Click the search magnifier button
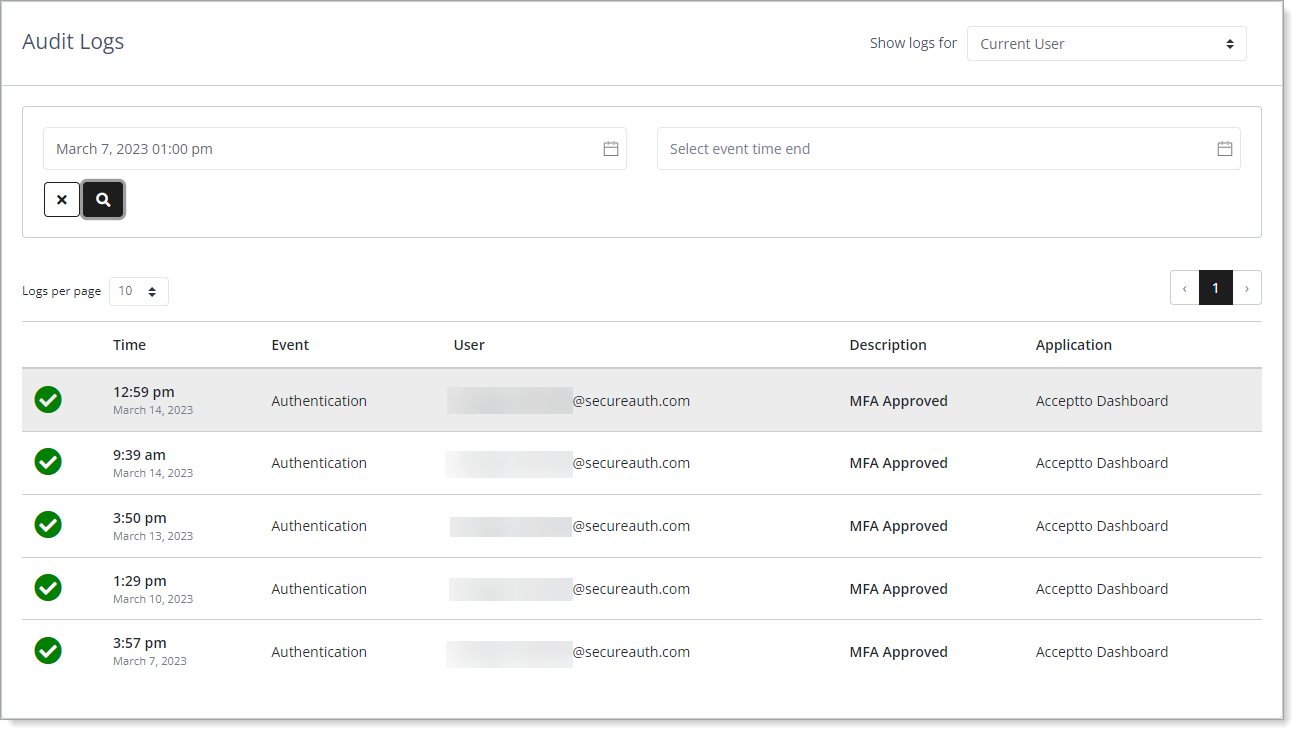 tap(103, 200)
